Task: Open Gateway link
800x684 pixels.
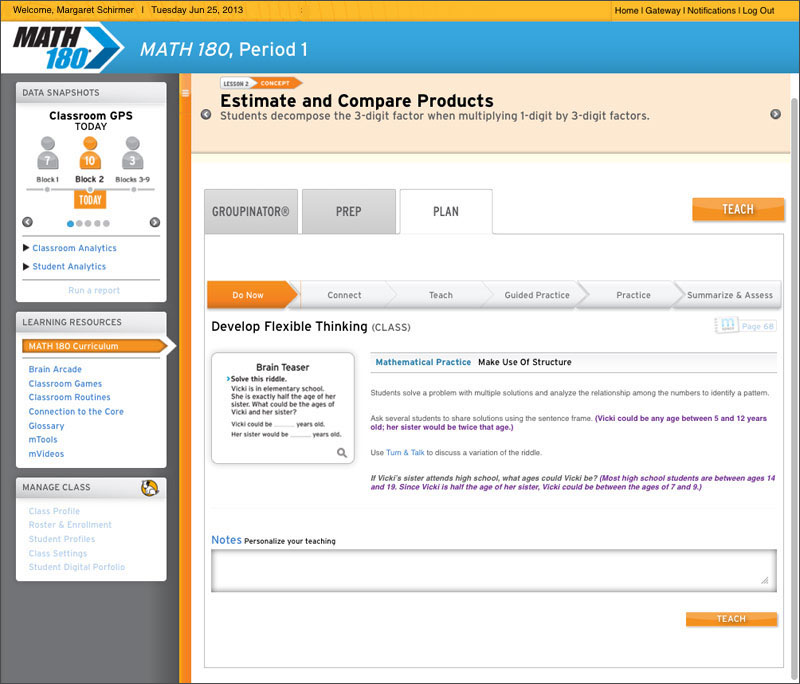Action: coord(662,10)
